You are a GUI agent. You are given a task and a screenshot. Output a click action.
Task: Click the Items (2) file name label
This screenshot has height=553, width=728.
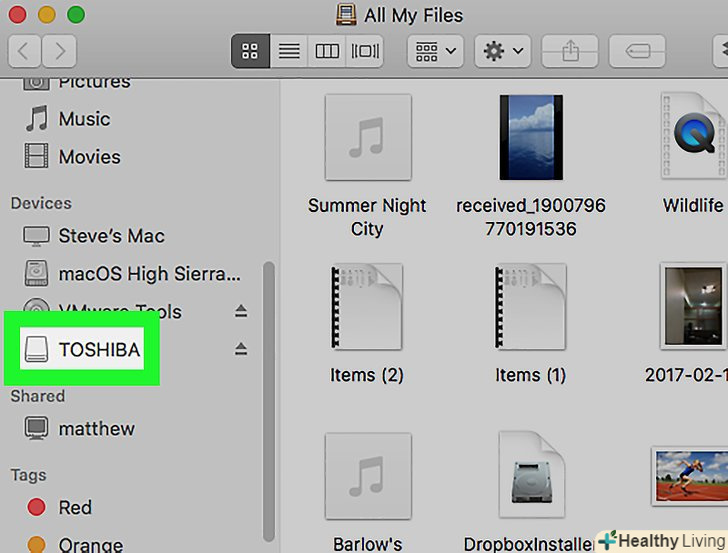367,375
